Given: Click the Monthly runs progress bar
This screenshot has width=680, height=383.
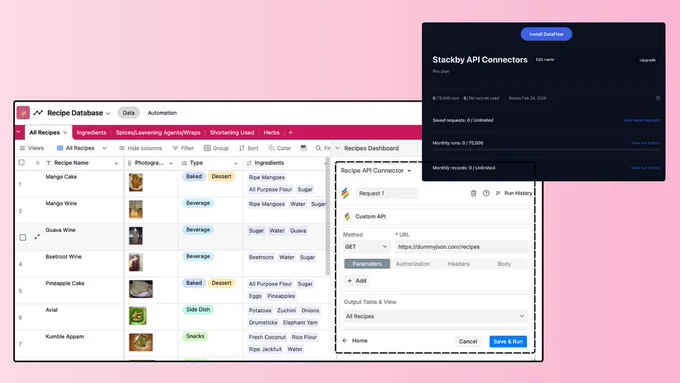Looking at the screenshot, I should tap(546, 150).
